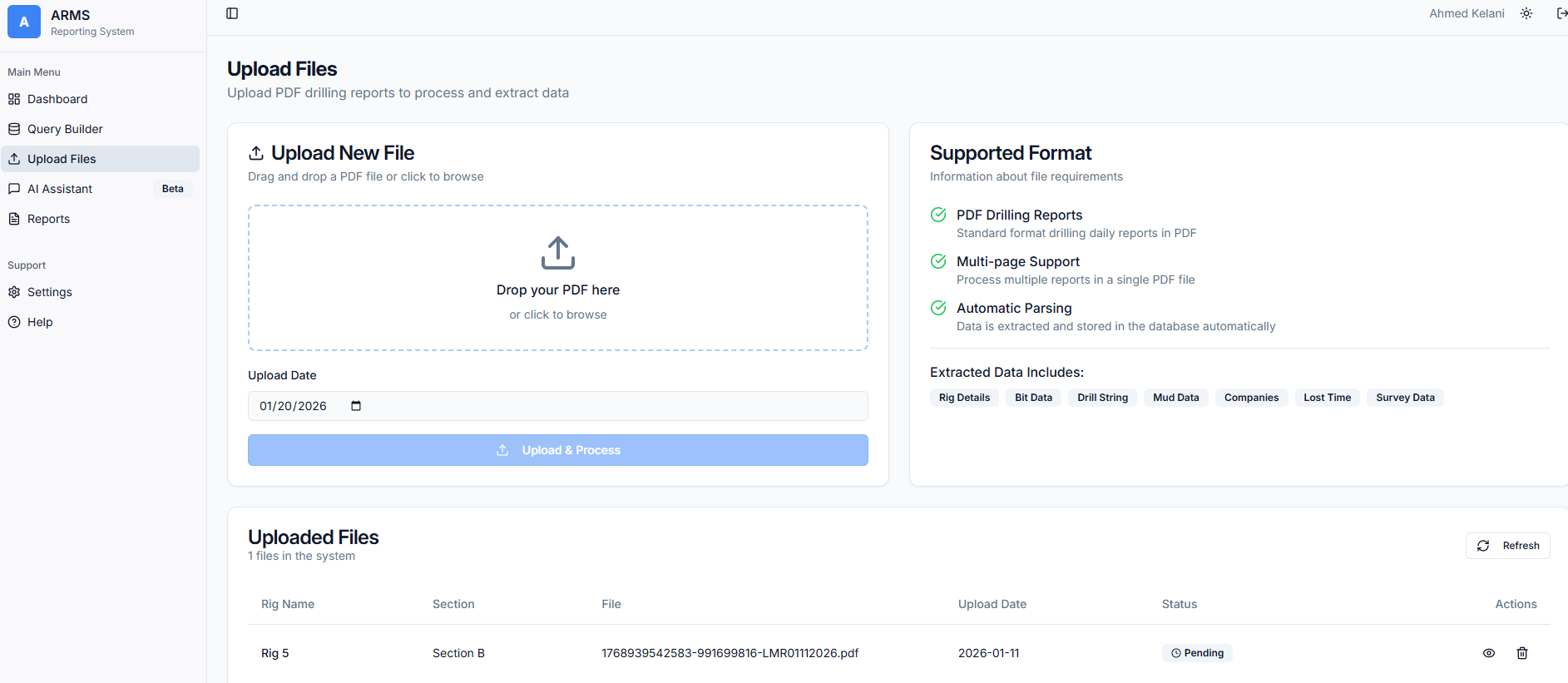Switch theme using the sun icon
The height and width of the screenshot is (683, 1568).
point(1526,13)
